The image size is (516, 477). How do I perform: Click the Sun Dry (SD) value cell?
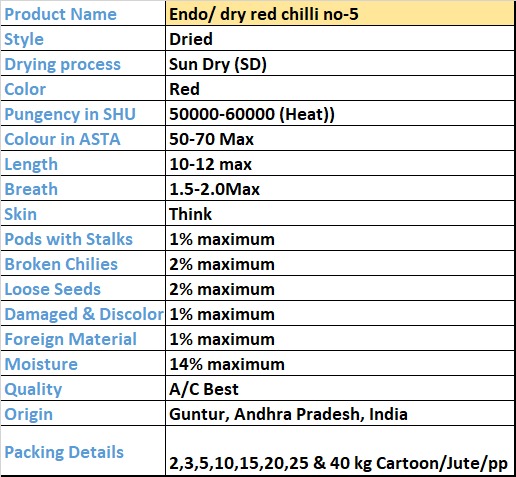(x=340, y=64)
